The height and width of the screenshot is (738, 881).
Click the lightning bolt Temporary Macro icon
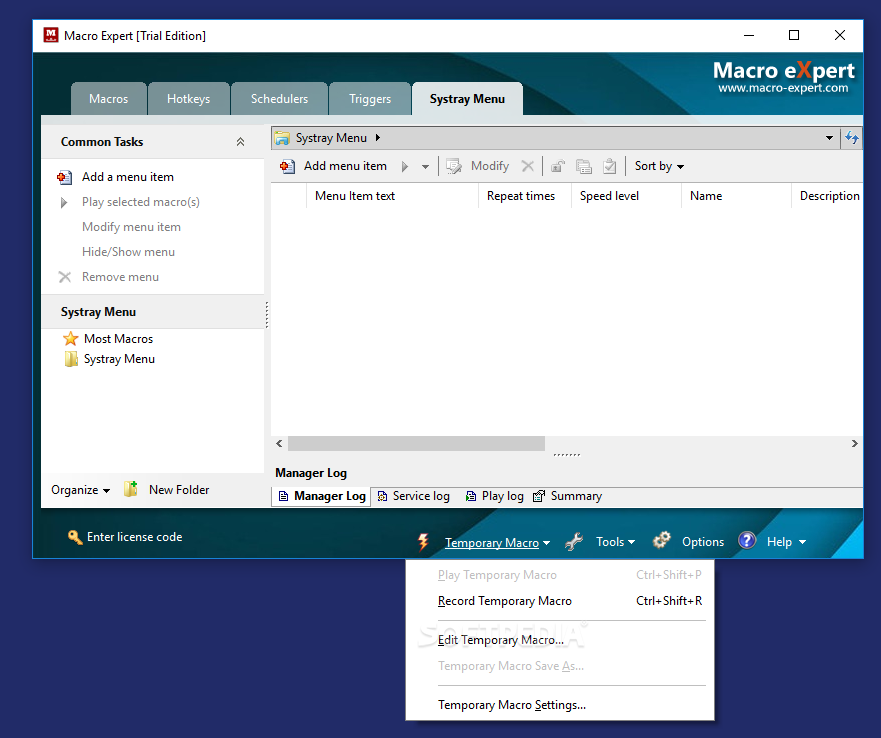423,542
